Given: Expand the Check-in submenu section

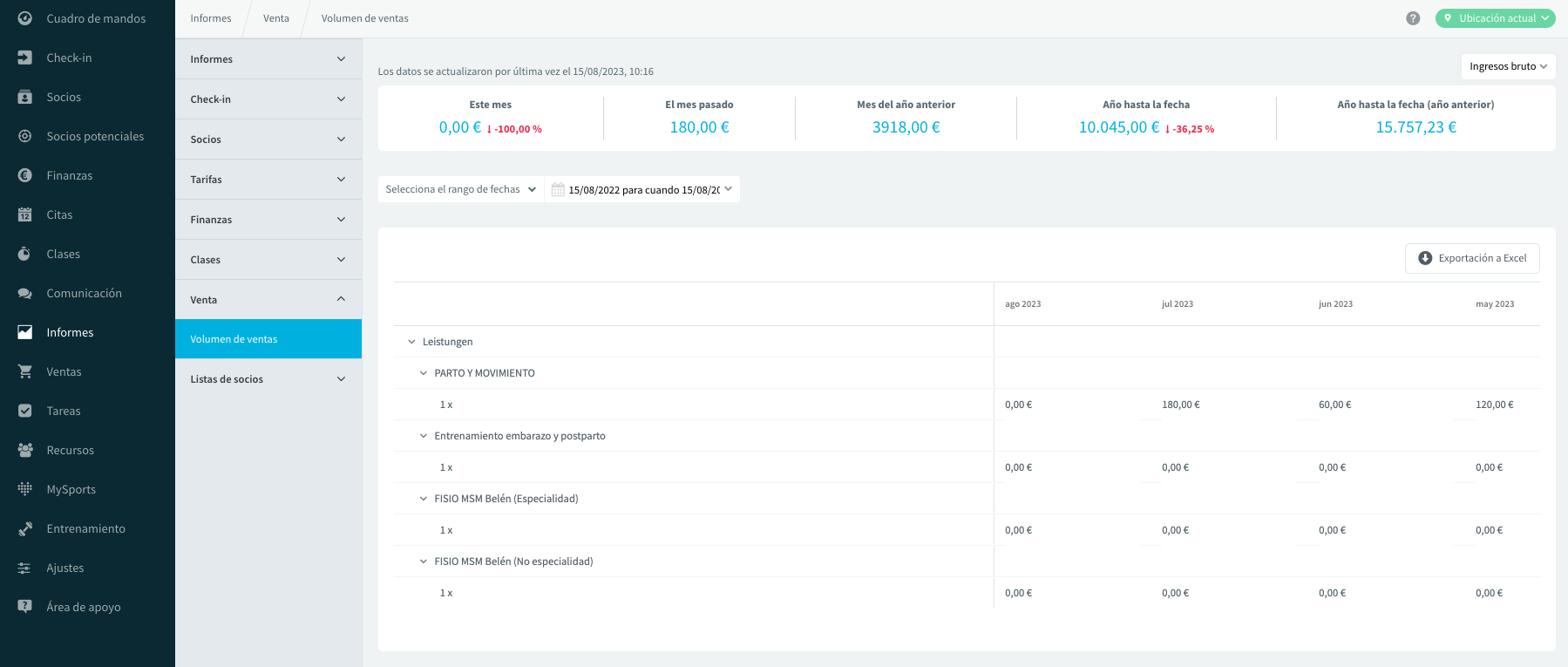Looking at the screenshot, I should click(268, 99).
